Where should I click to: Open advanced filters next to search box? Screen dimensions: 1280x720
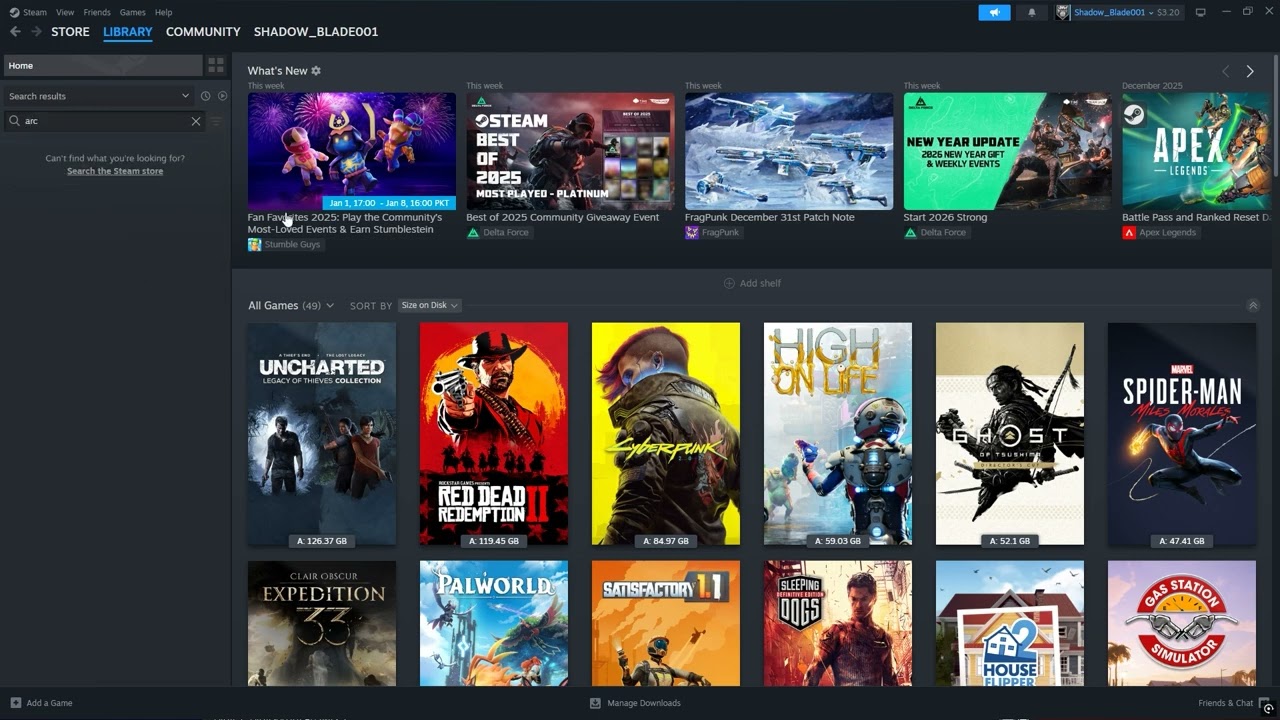coord(216,121)
